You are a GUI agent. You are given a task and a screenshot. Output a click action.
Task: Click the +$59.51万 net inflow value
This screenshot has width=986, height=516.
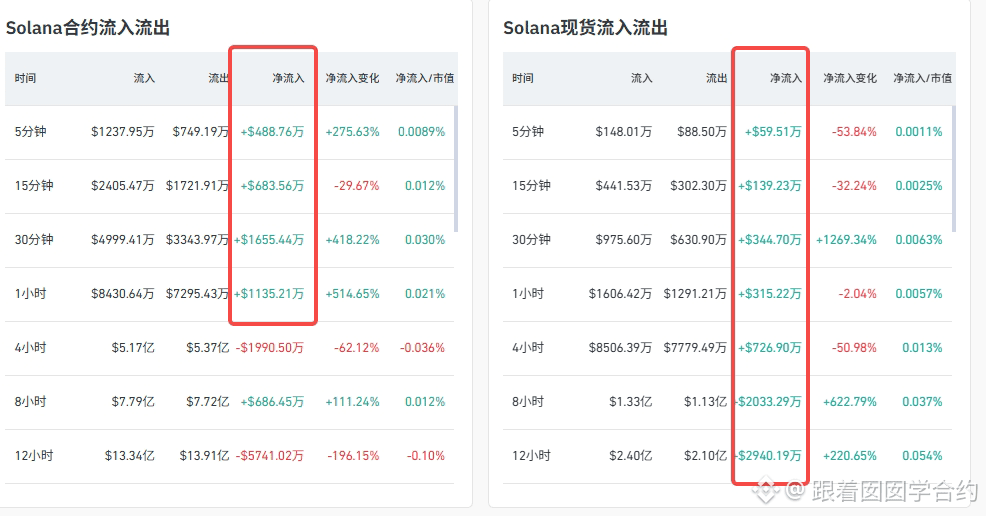tap(773, 132)
